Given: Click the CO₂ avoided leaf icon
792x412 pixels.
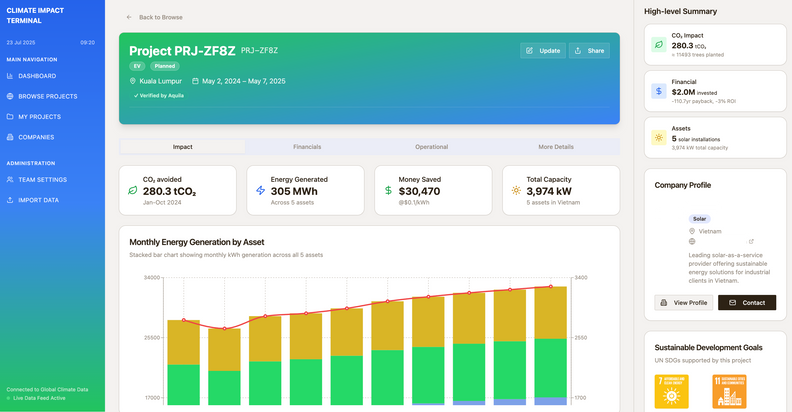Looking at the screenshot, I should click(133, 190).
